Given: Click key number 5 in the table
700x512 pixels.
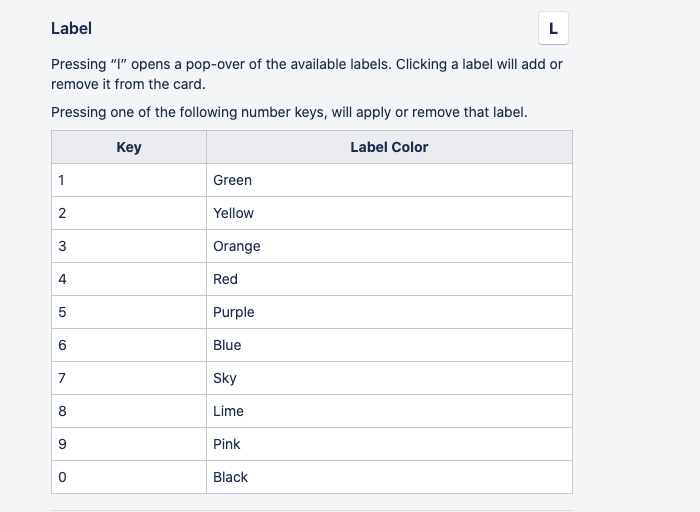Looking at the screenshot, I should 62,312.
